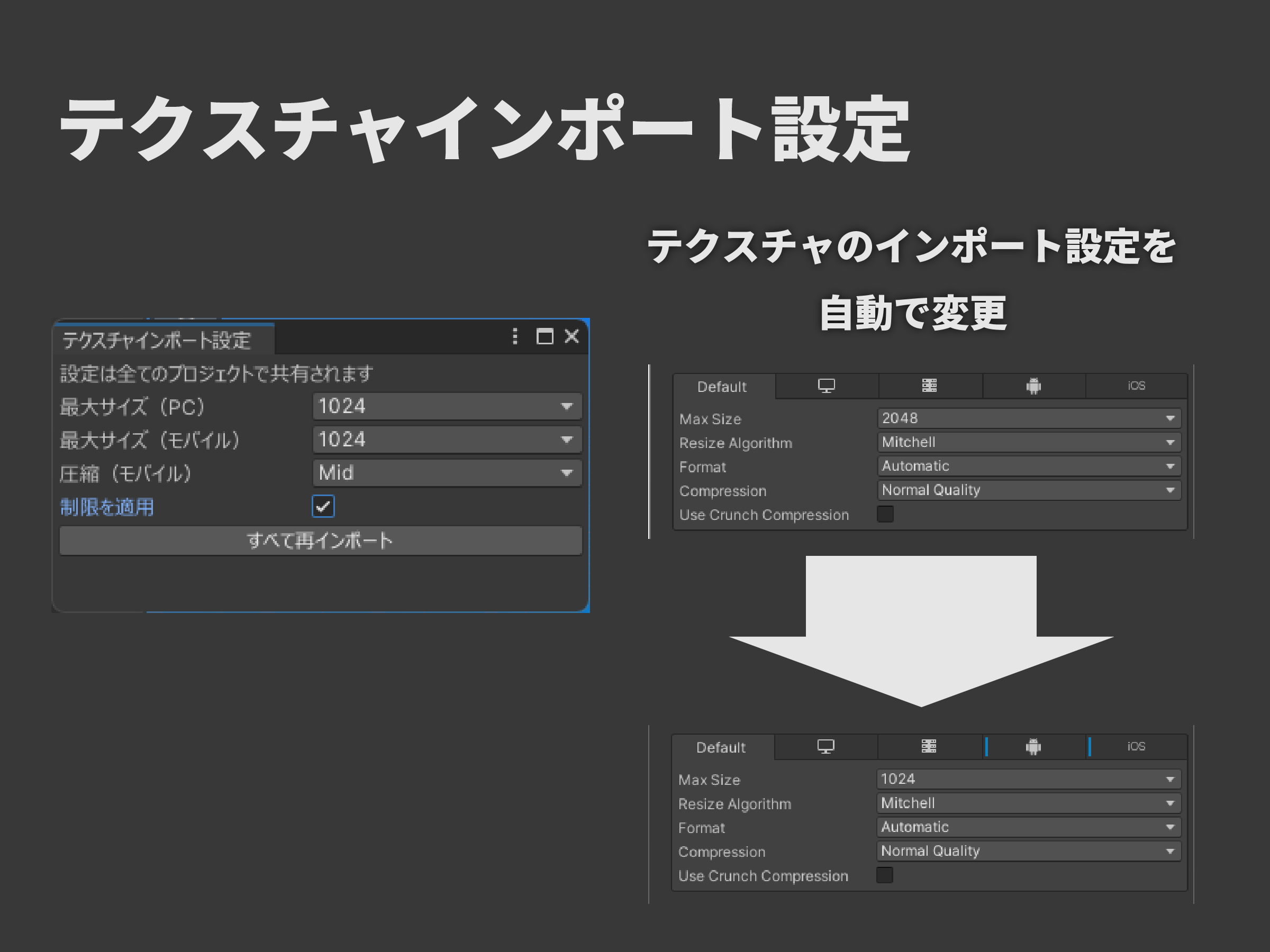Select the Android platform tab in the upper panel
The height and width of the screenshot is (952, 1270).
tap(1033, 386)
